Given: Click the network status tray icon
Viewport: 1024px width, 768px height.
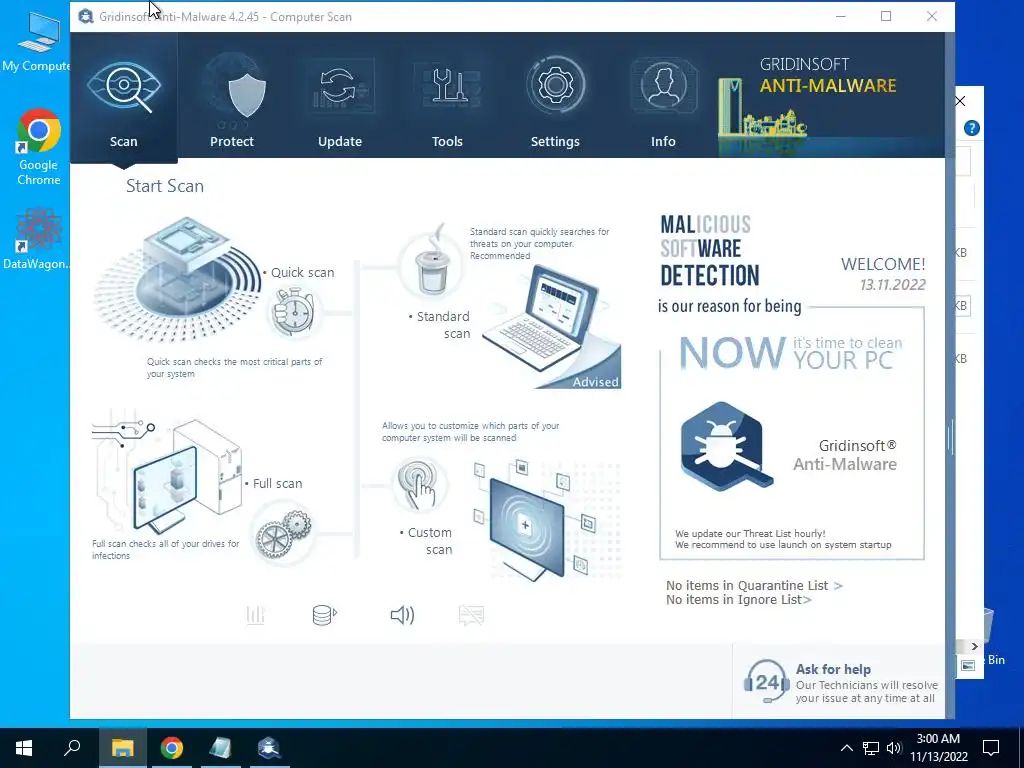Looking at the screenshot, I should (x=871, y=748).
